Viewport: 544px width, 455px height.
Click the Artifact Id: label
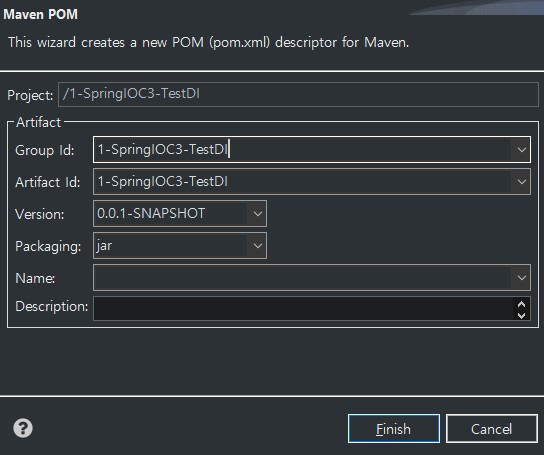click(x=48, y=182)
